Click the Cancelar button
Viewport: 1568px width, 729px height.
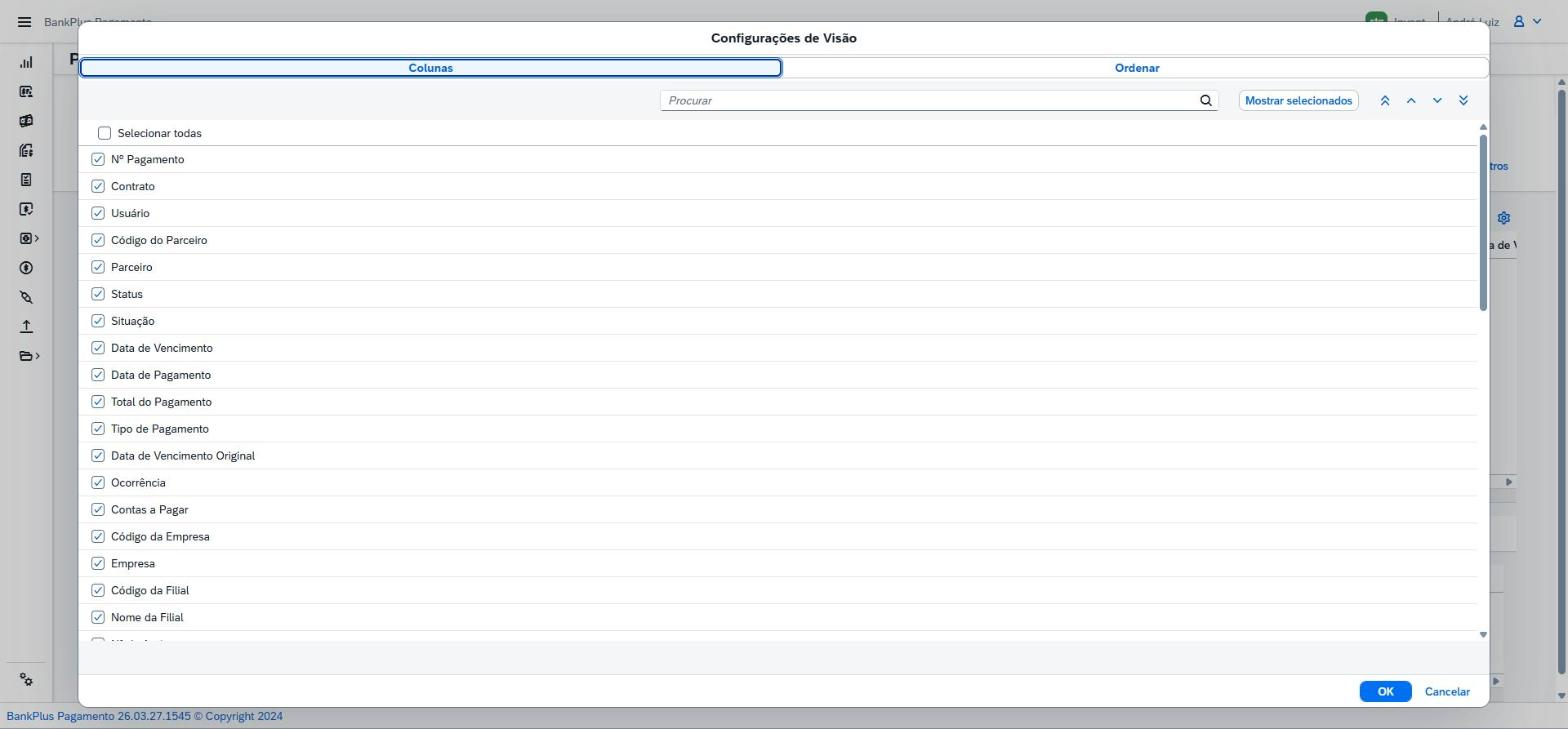tap(1447, 692)
